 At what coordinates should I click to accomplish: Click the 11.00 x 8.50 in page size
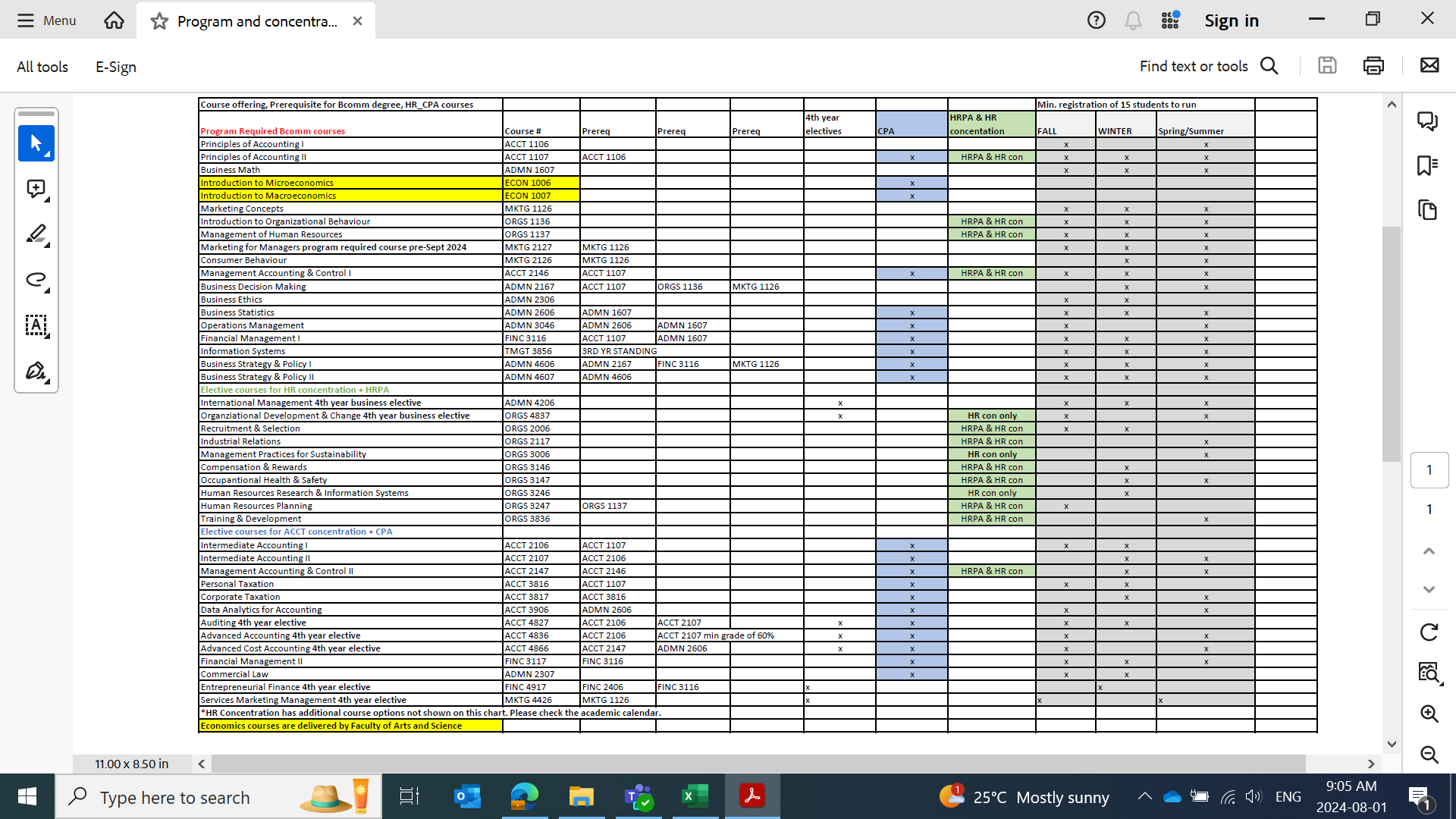[132, 764]
